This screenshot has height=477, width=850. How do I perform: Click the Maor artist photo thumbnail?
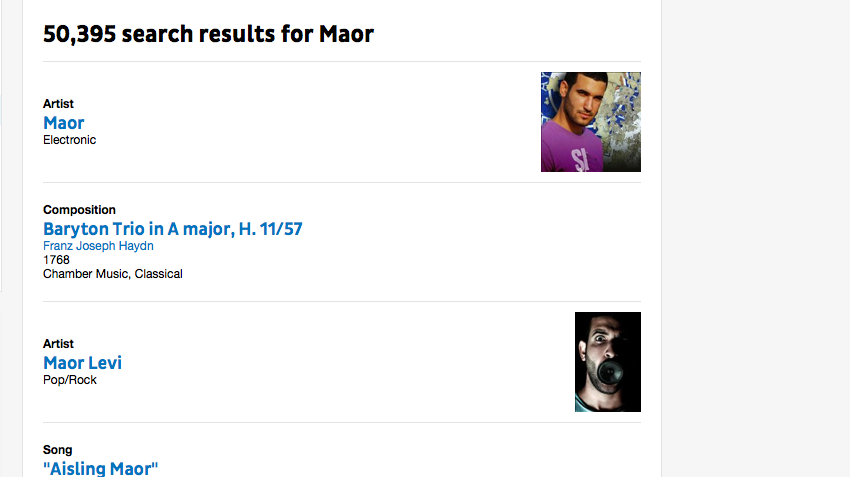click(590, 122)
